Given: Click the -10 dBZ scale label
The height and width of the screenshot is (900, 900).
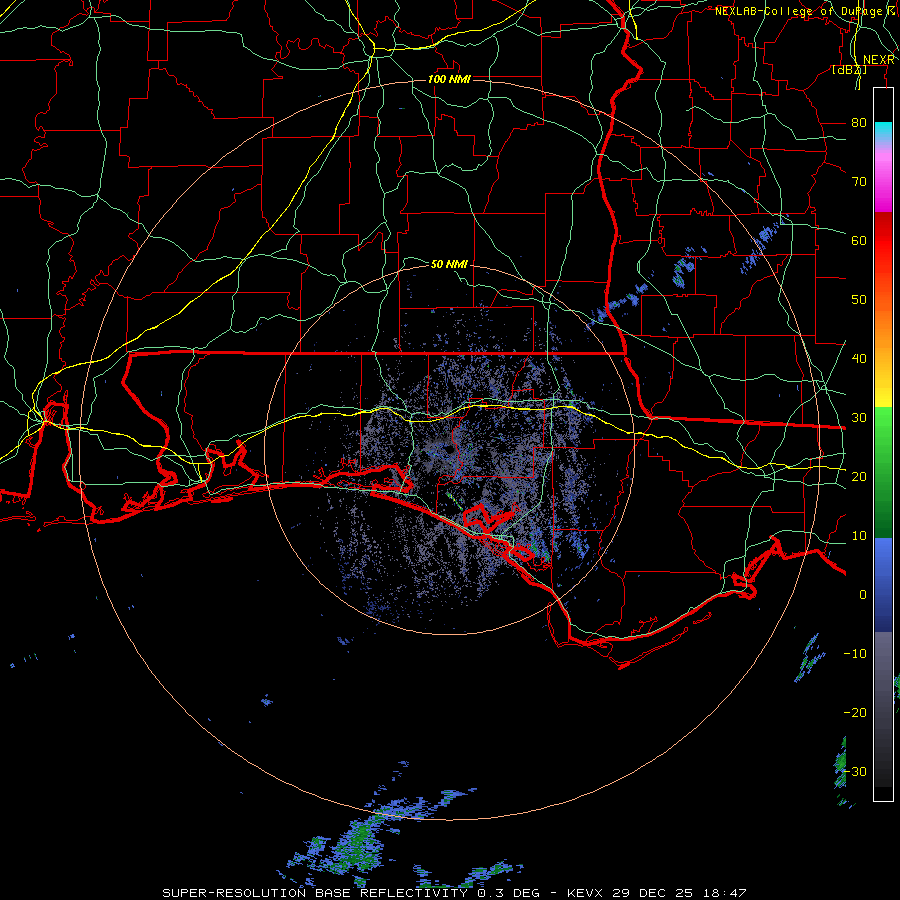Looking at the screenshot, I should click(x=855, y=653).
